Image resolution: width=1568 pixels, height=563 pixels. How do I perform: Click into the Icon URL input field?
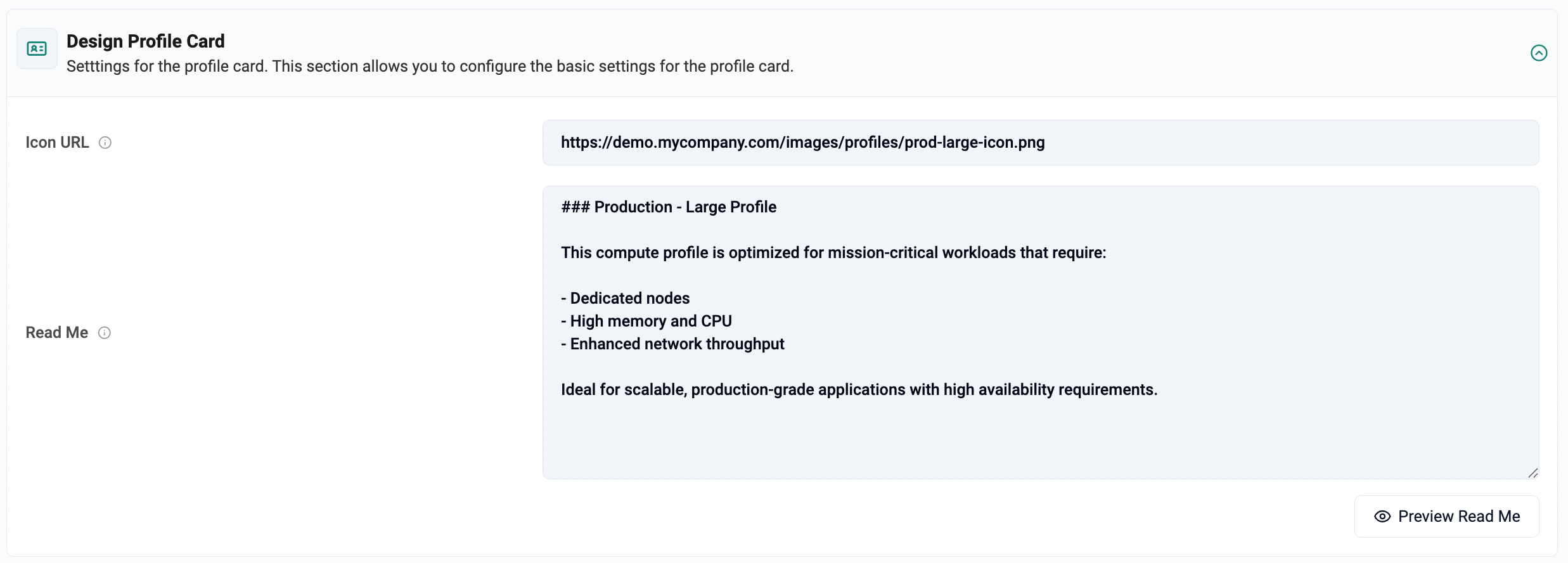click(1041, 143)
